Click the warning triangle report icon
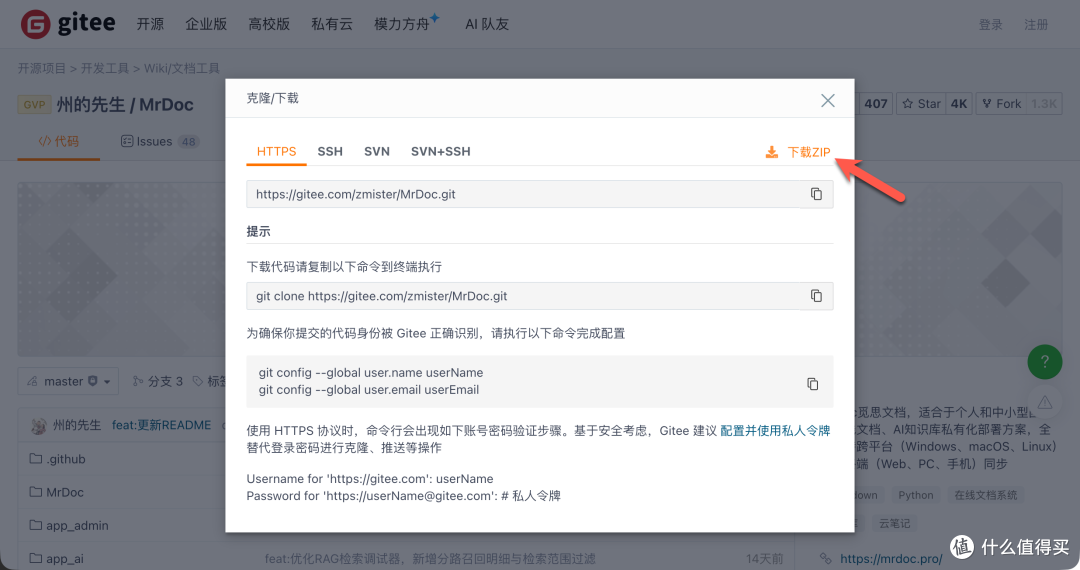Viewport: 1080px width, 570px height. point(1045,403)
